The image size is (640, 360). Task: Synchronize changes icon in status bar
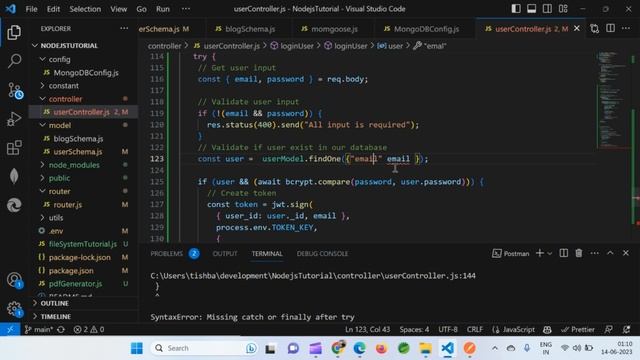click(x=61, y=329)
